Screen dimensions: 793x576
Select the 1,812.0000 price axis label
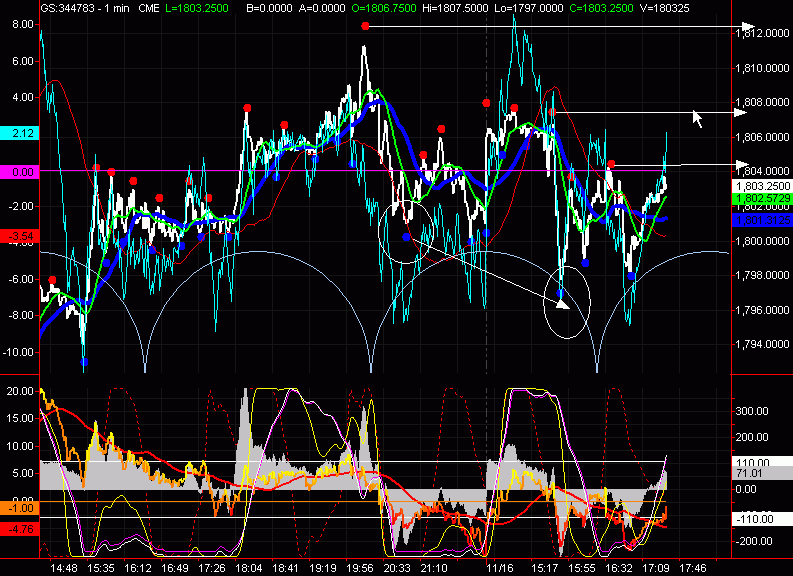[x=762, y=33]
